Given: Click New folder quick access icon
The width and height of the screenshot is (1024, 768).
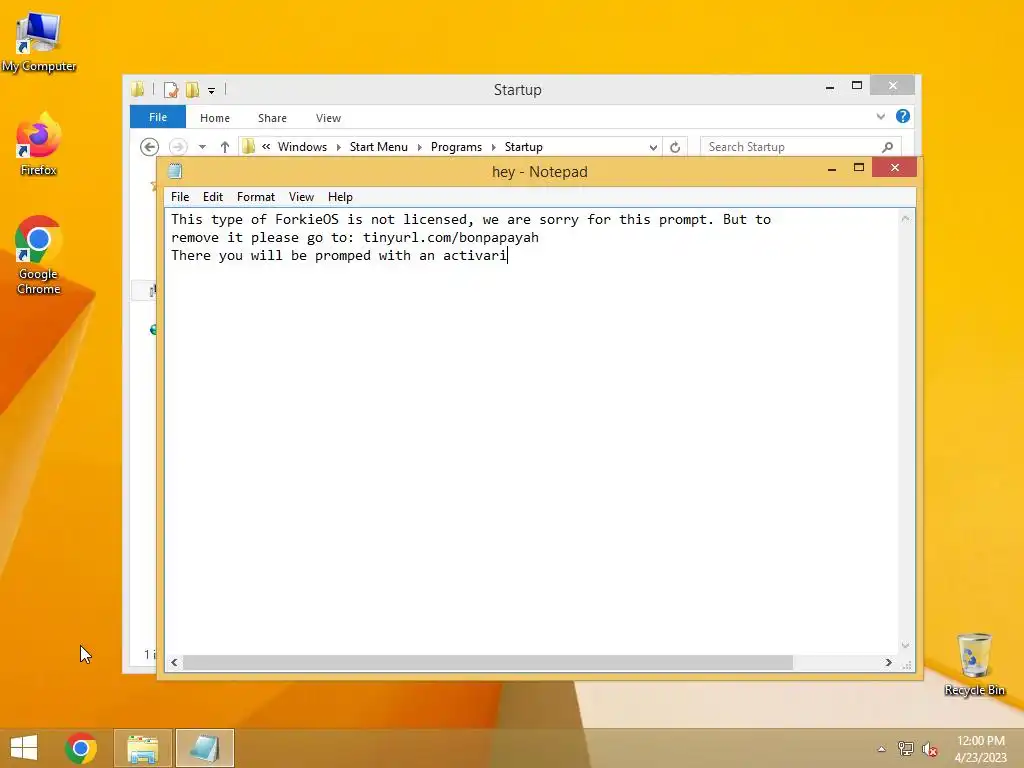Looking at the screenshot, I should [193, 89].
